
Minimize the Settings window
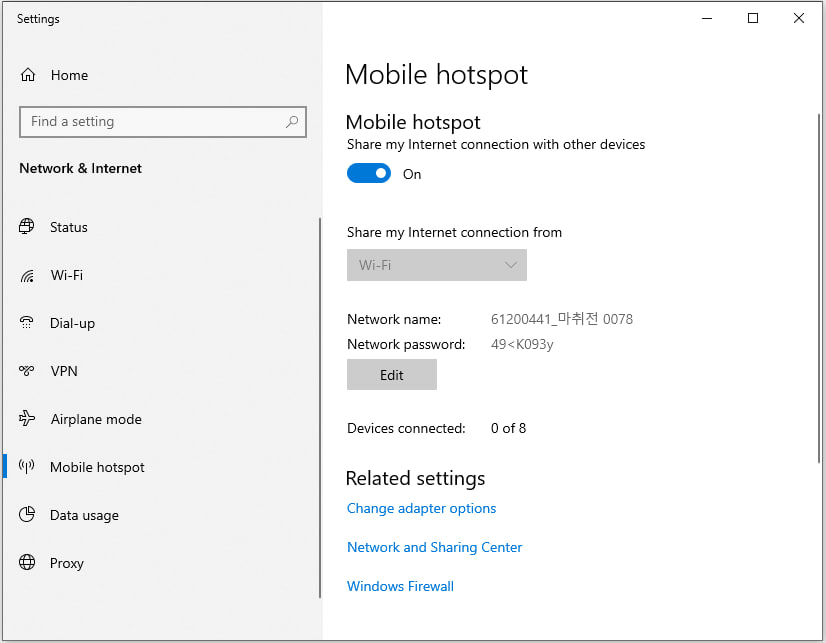point(707,18)
